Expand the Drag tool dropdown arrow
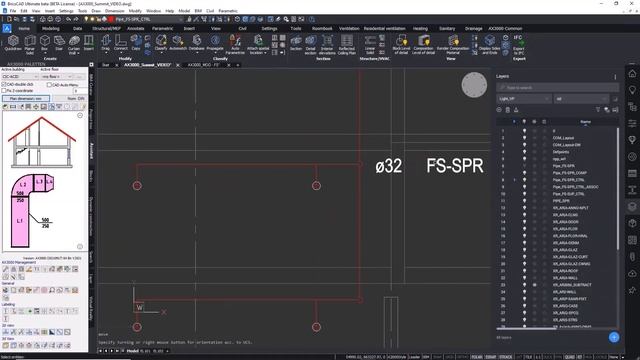Viewport: 640px width, 360px height. pyautogui.click(x=106, y=53)
